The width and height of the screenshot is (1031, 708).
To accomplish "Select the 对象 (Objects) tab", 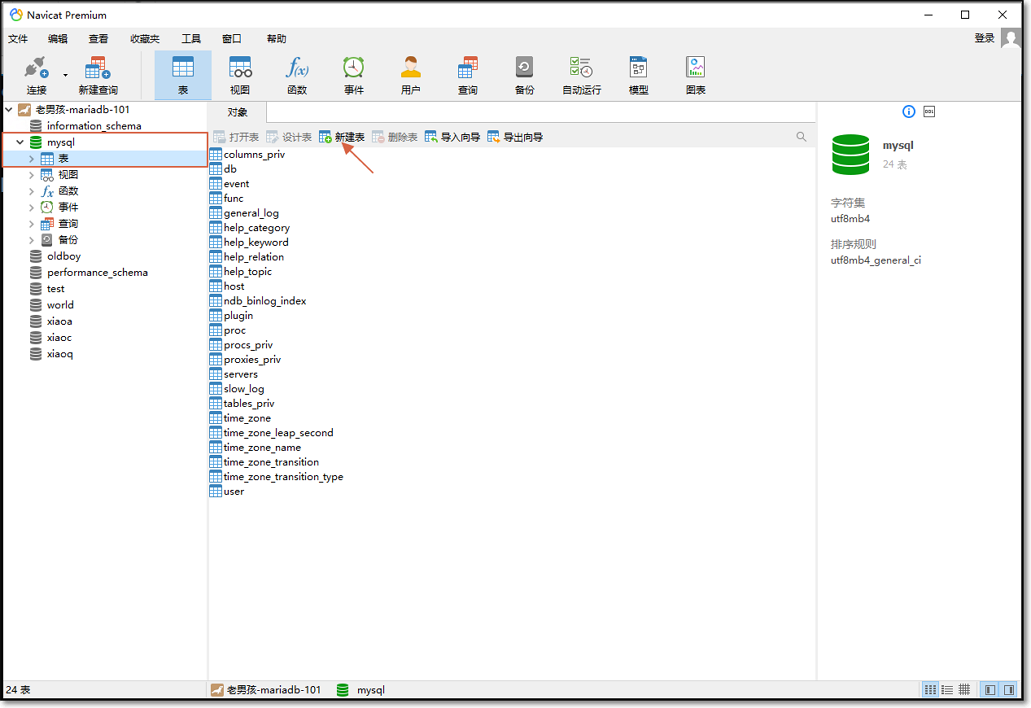I will pos(238,112).
